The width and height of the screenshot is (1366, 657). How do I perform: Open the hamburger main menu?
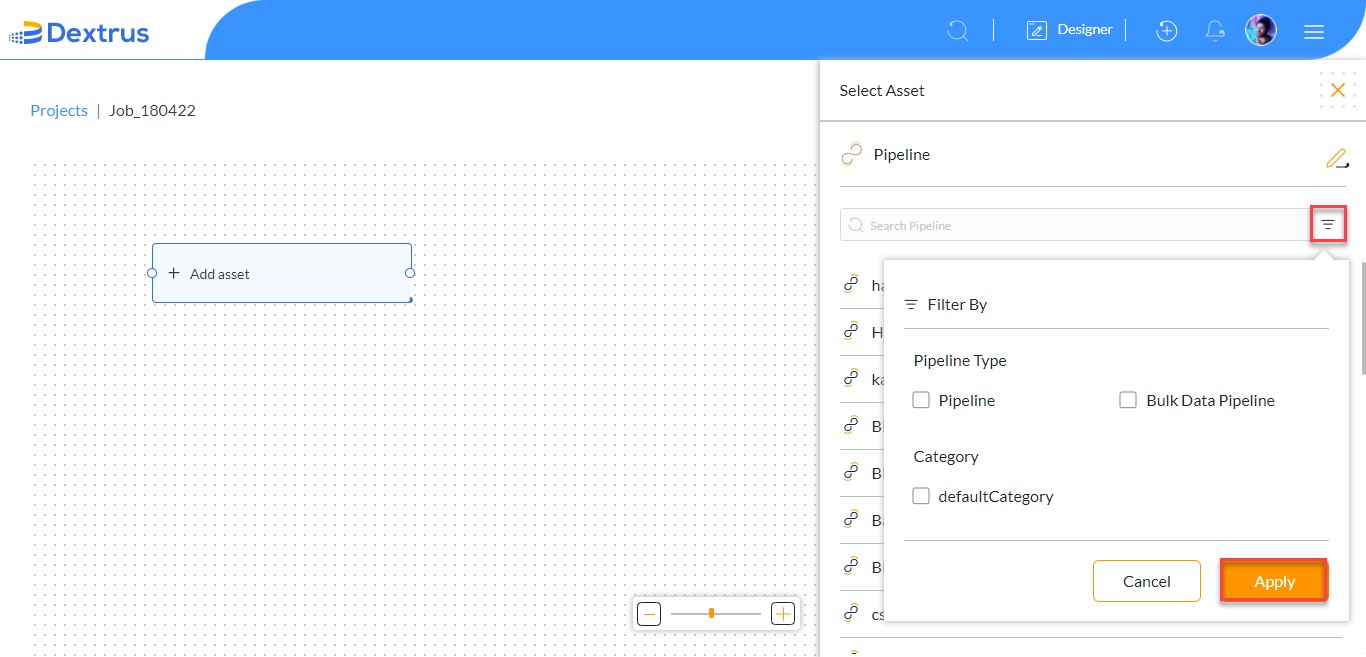[x=1314, y=32]
